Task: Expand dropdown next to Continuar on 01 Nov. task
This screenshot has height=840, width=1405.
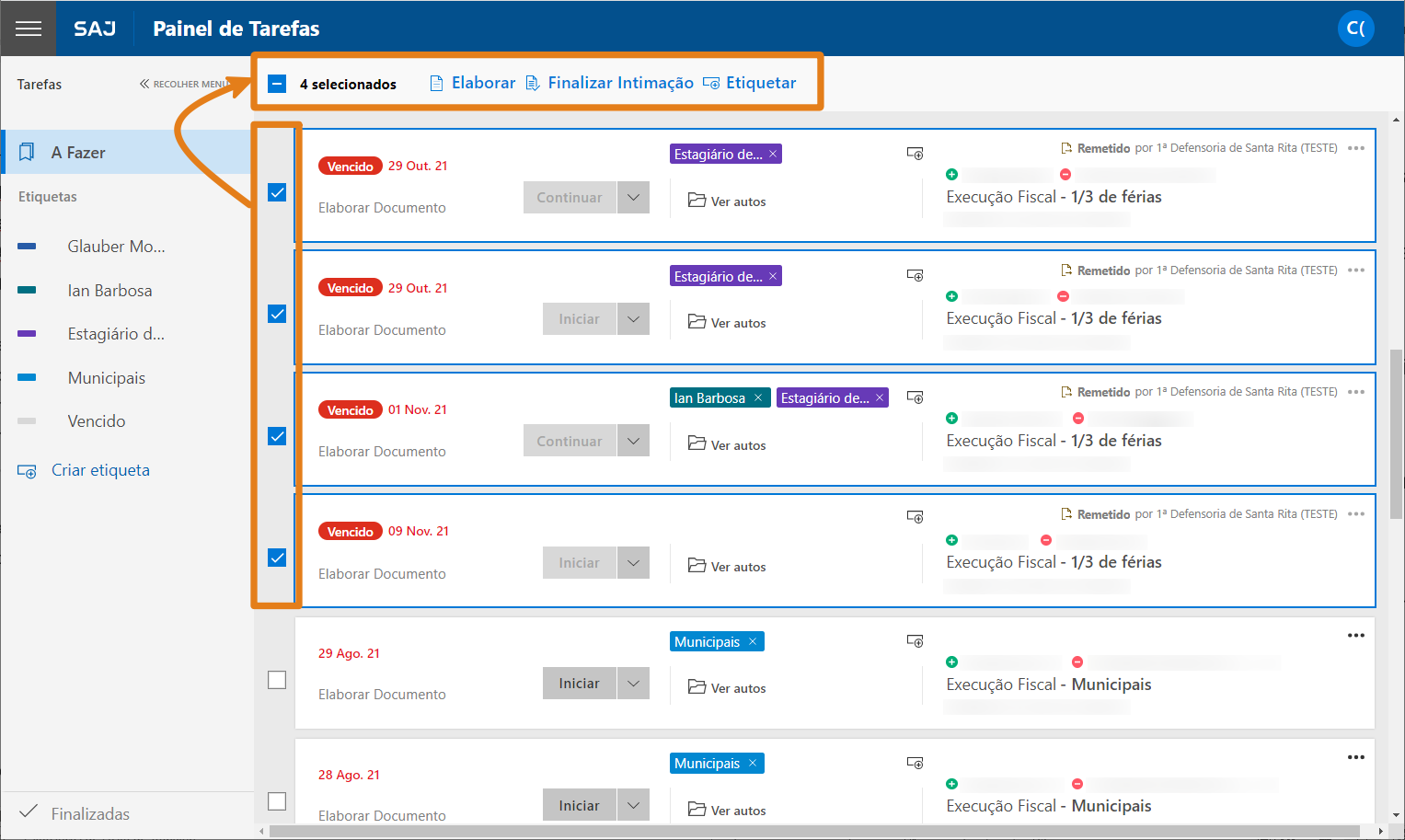Action: [633, 441]
